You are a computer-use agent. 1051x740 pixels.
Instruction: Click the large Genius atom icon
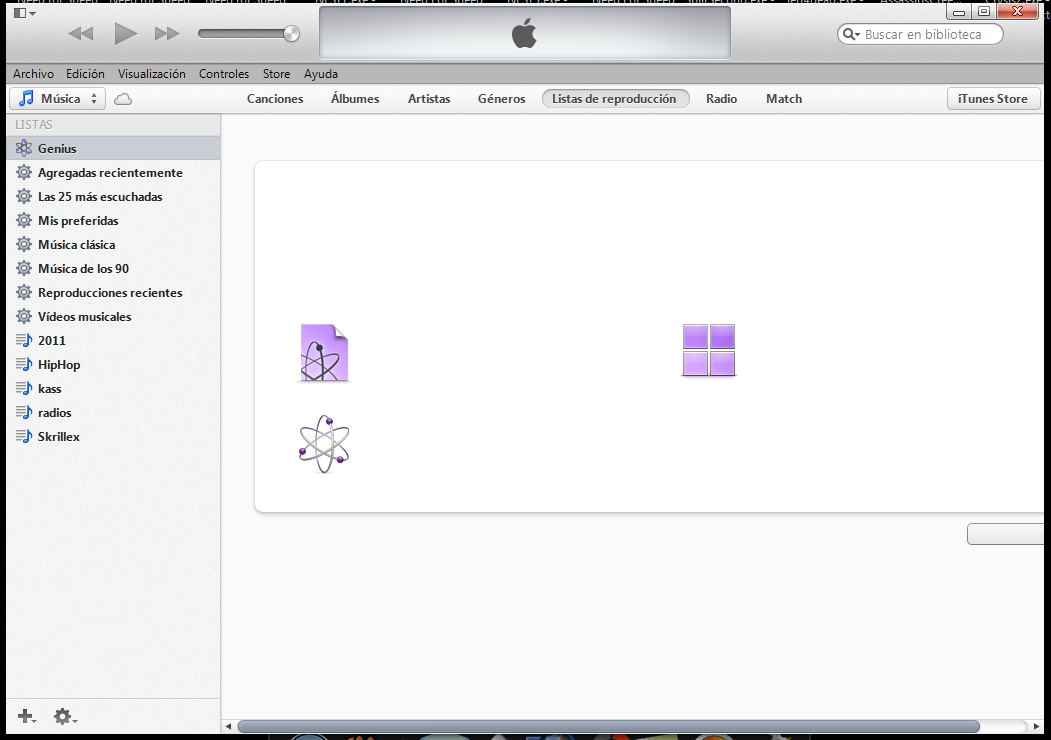(x=324, y=444)
